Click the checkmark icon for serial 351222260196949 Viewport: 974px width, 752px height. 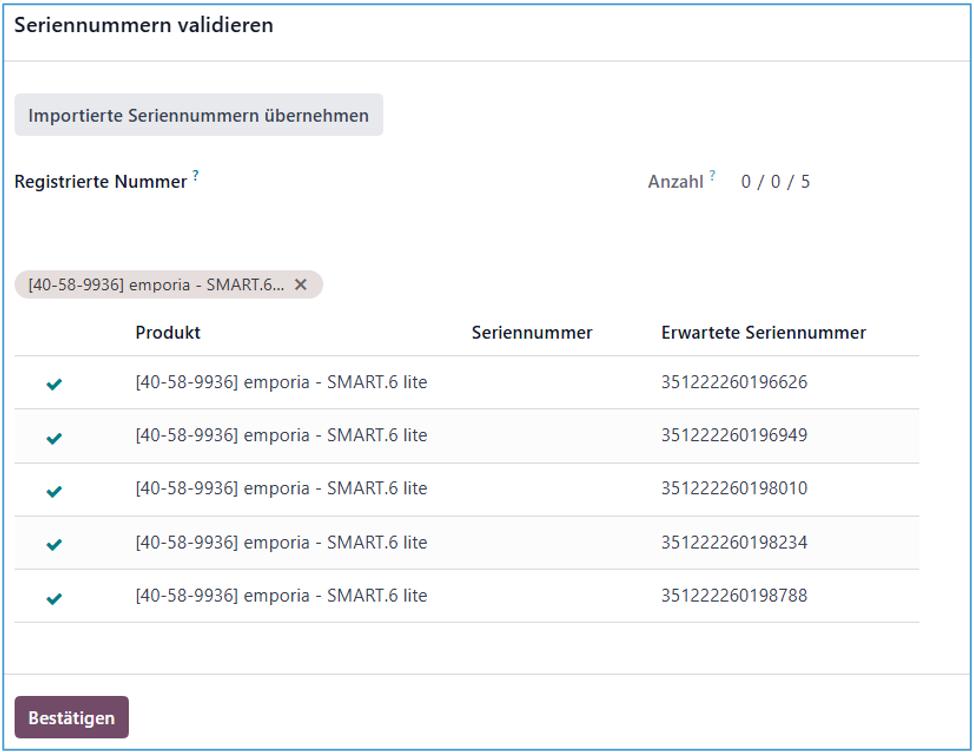54,437
